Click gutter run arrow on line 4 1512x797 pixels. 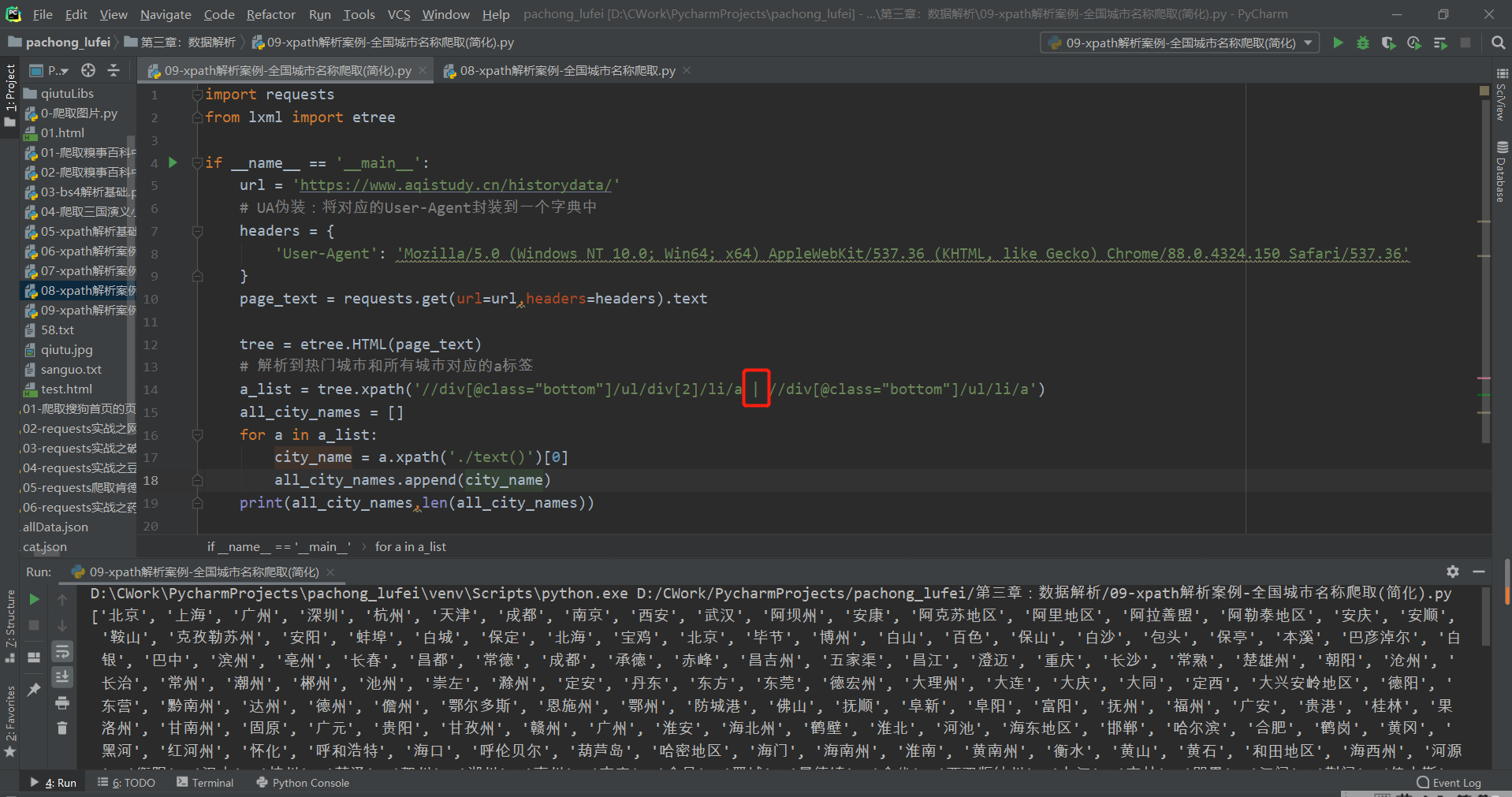pos(173,162)
